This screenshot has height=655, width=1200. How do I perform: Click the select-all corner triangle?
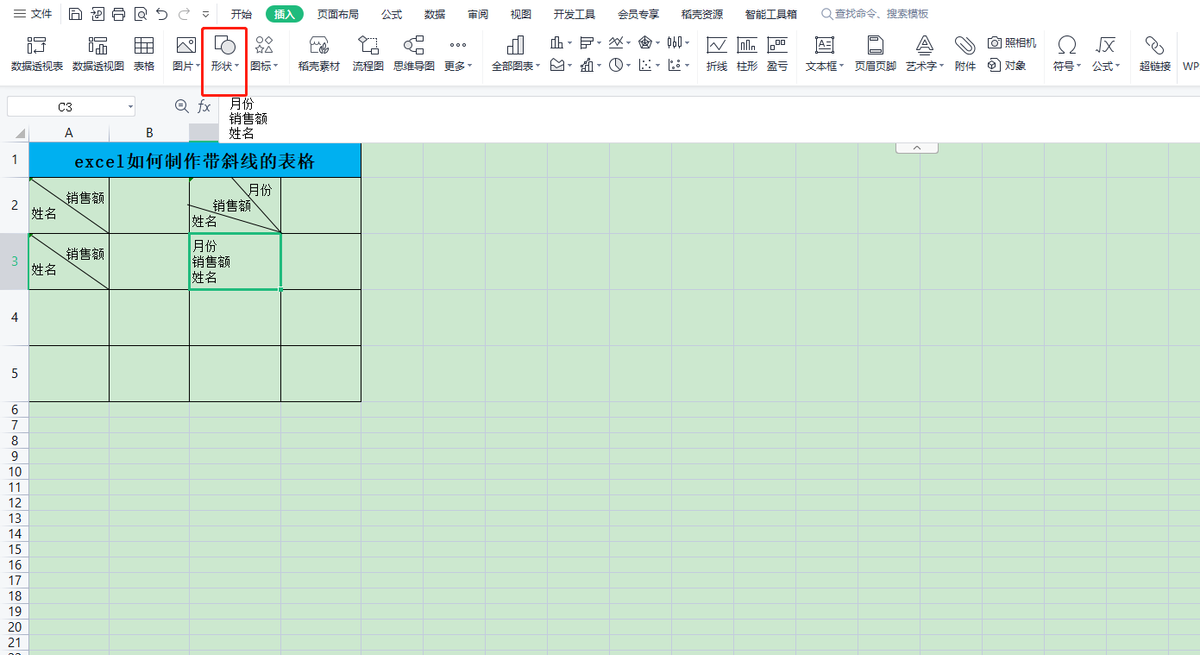(x=20, y=134)
